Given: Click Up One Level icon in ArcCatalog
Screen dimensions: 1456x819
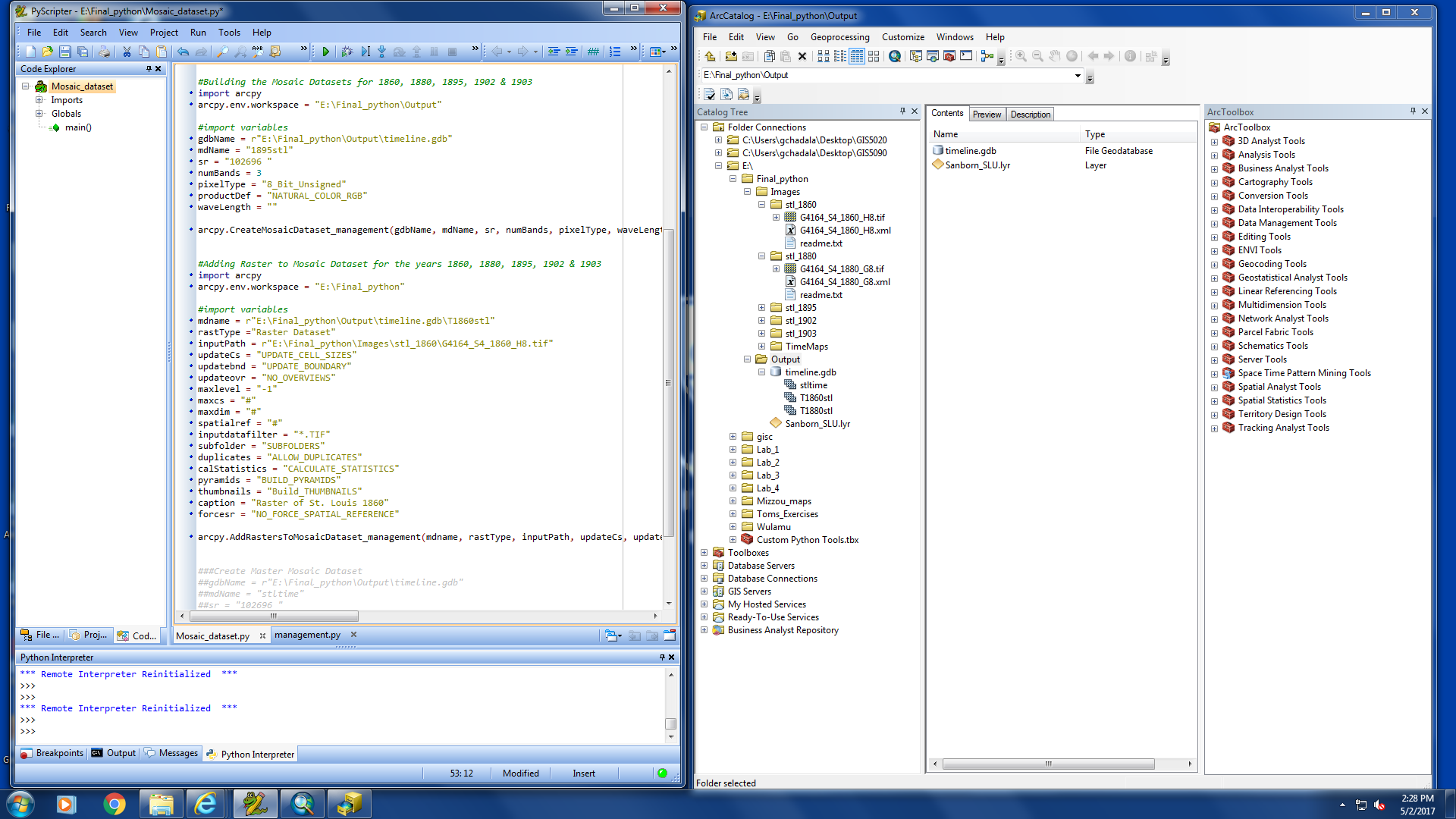Looking at the screenshot, I should tap(710, 56).
